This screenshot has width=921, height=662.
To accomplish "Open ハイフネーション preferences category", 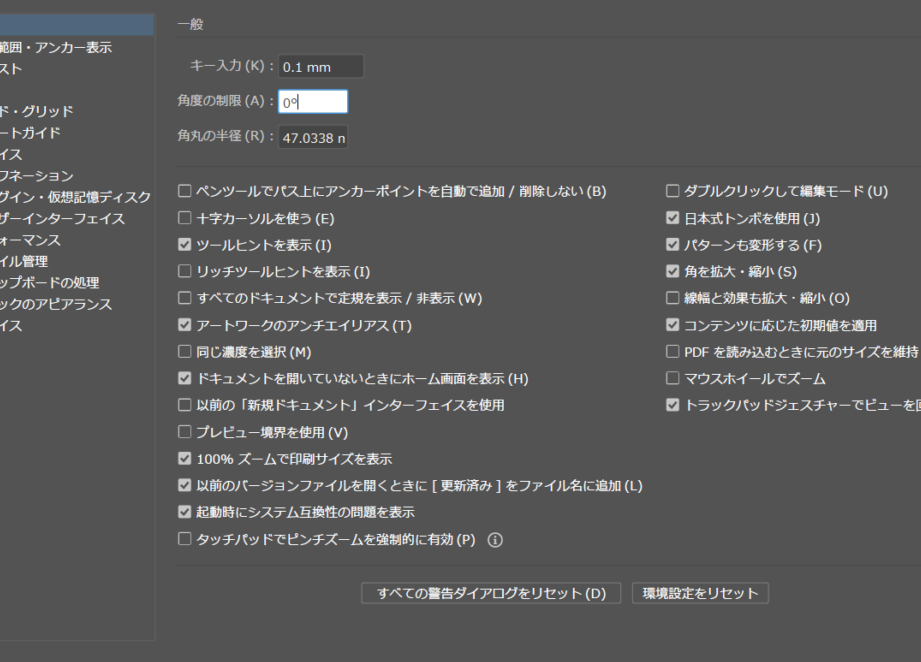I will (x=36, y=176).
